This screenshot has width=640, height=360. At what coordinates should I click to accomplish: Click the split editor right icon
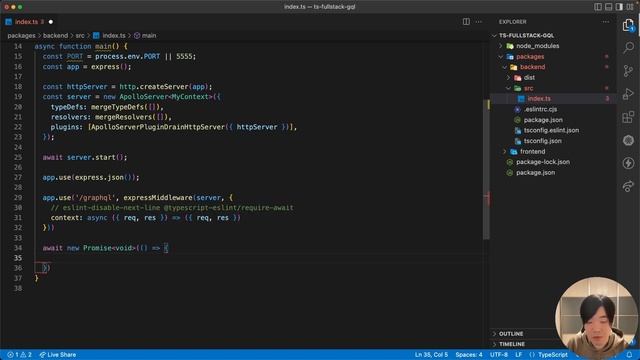point(466,22)
